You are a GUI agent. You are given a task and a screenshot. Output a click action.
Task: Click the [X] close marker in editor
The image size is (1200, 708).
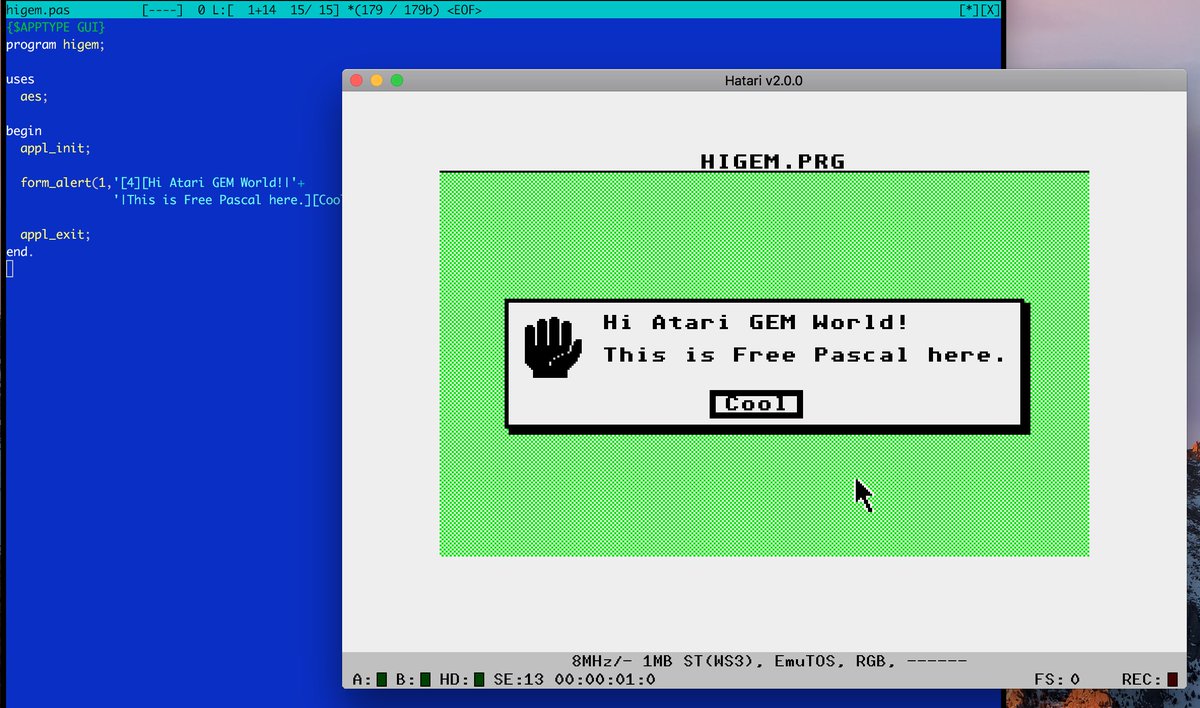click(989, 9)
